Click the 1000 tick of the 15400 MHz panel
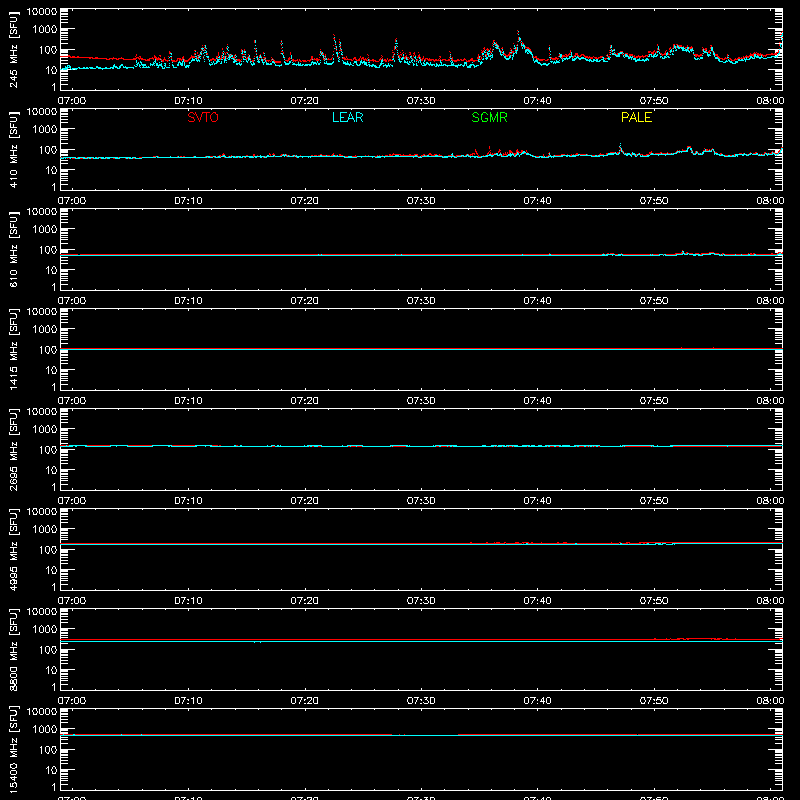This screenshot has height=800, width=800. click(45, 730)
